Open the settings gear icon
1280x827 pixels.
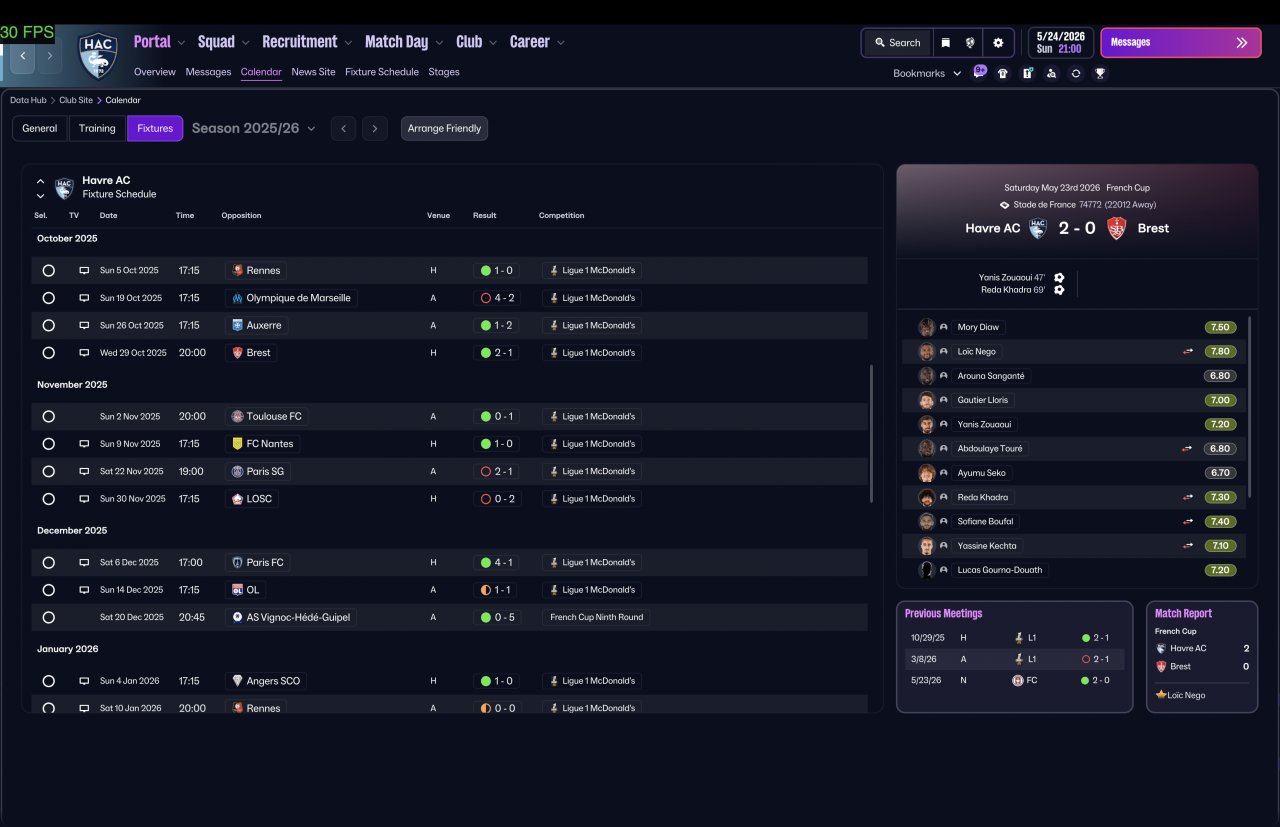click(998, 43)
